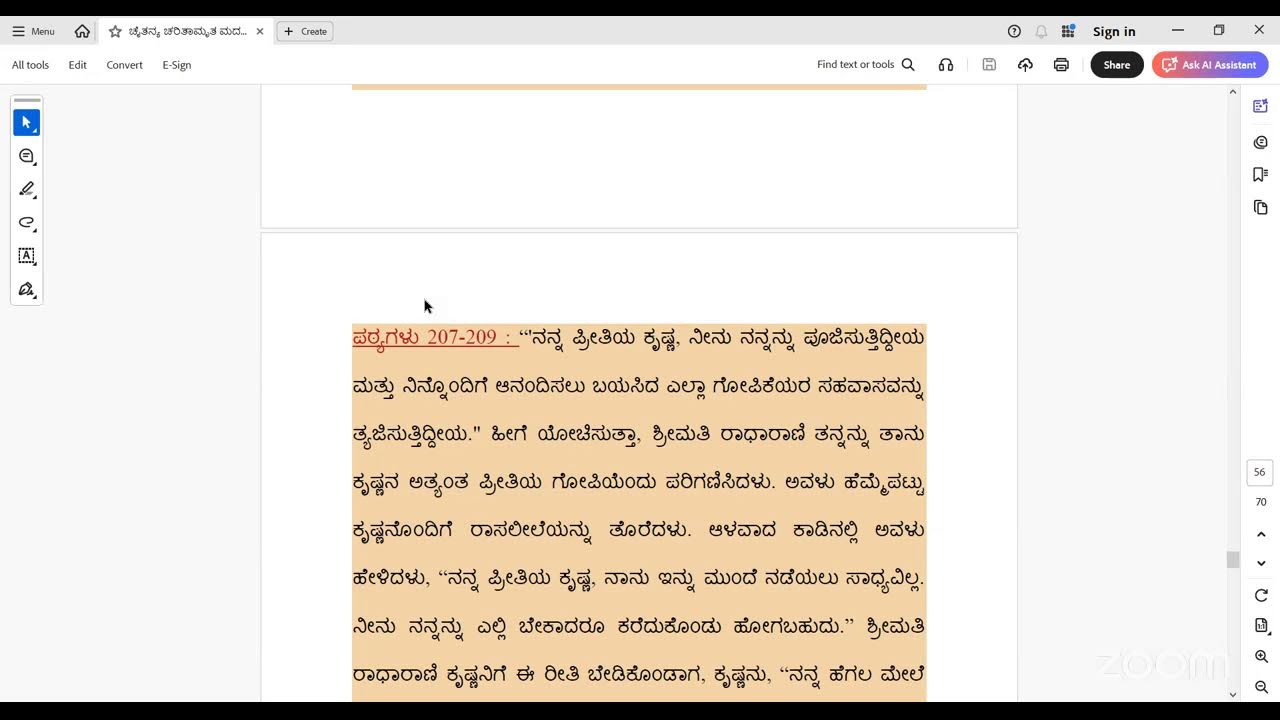Choose the Select arrow tool
This screenshot has height=720, width=1280.
(x=27, y=122)
